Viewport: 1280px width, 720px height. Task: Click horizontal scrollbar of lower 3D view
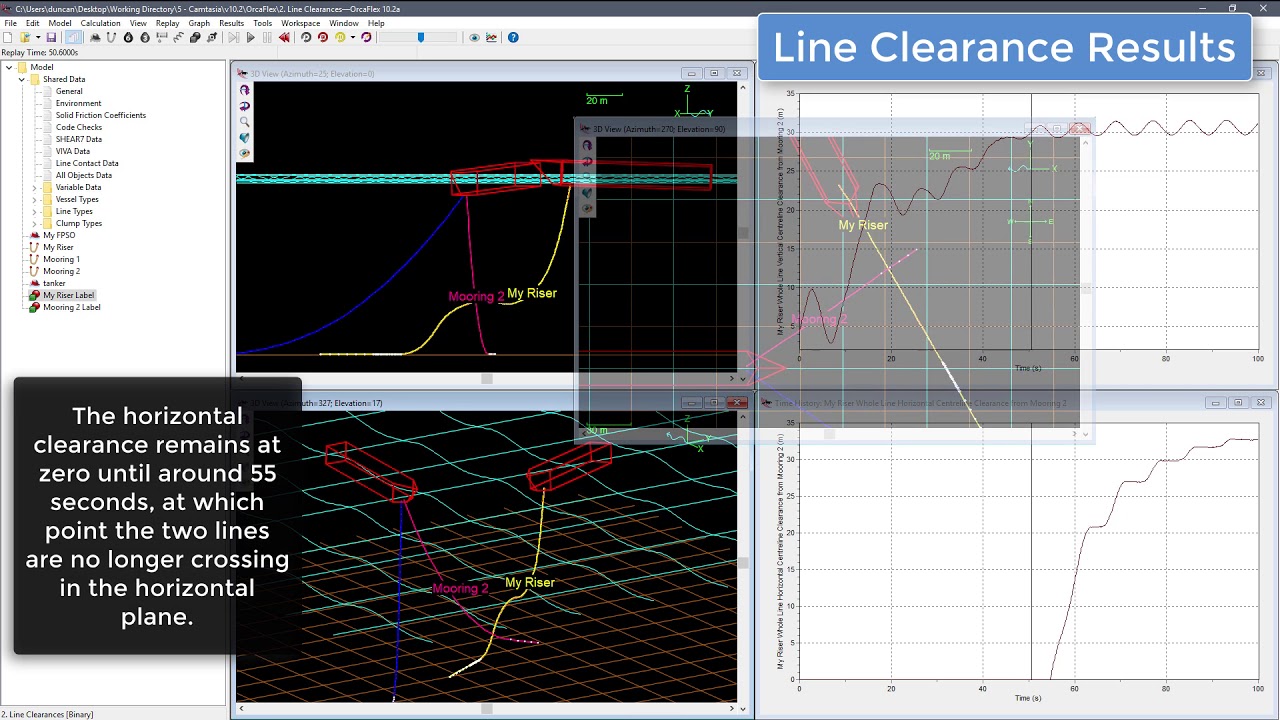tap(487, 709)
